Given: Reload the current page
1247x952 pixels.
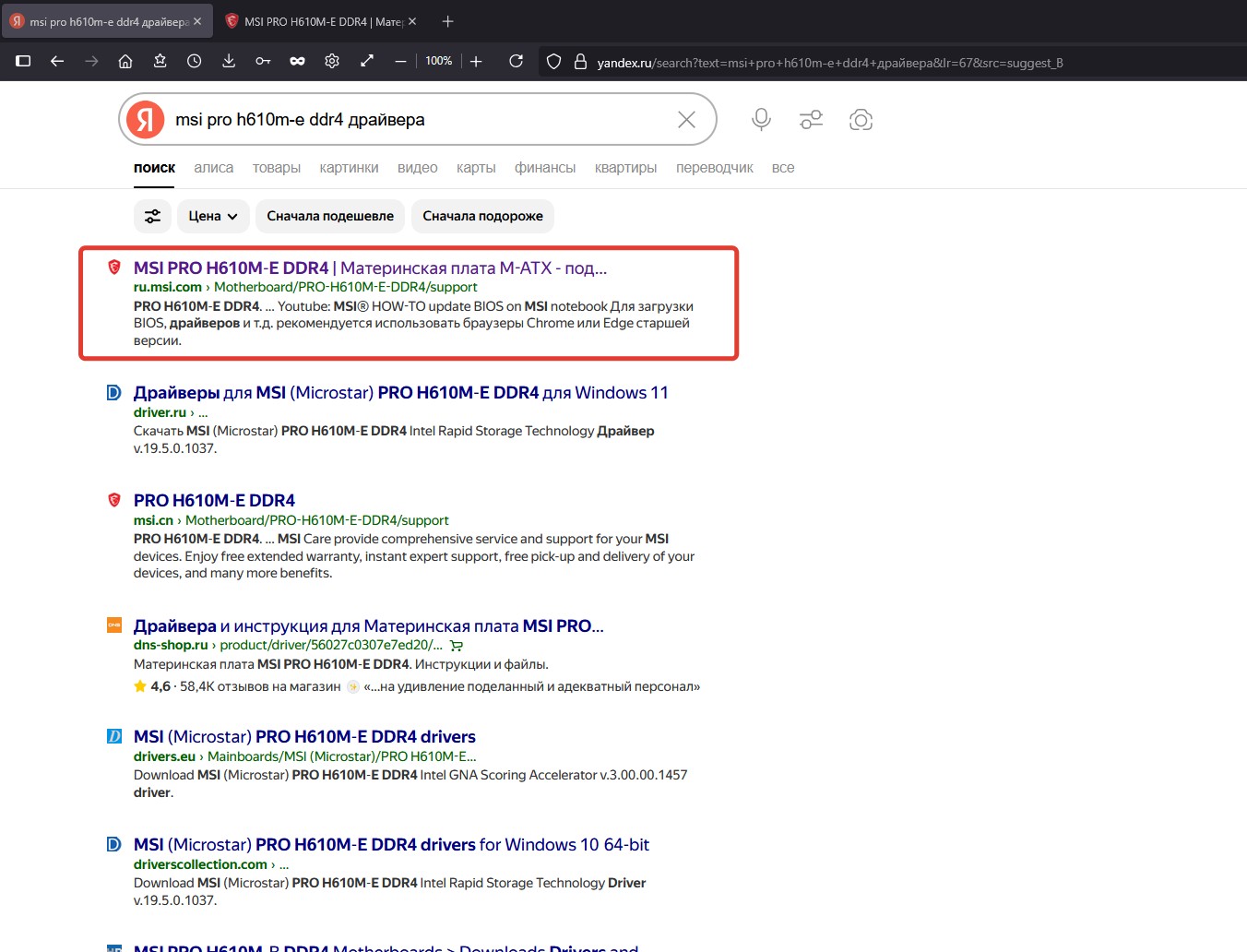Looking at the screenshot, I should [517, 61].
